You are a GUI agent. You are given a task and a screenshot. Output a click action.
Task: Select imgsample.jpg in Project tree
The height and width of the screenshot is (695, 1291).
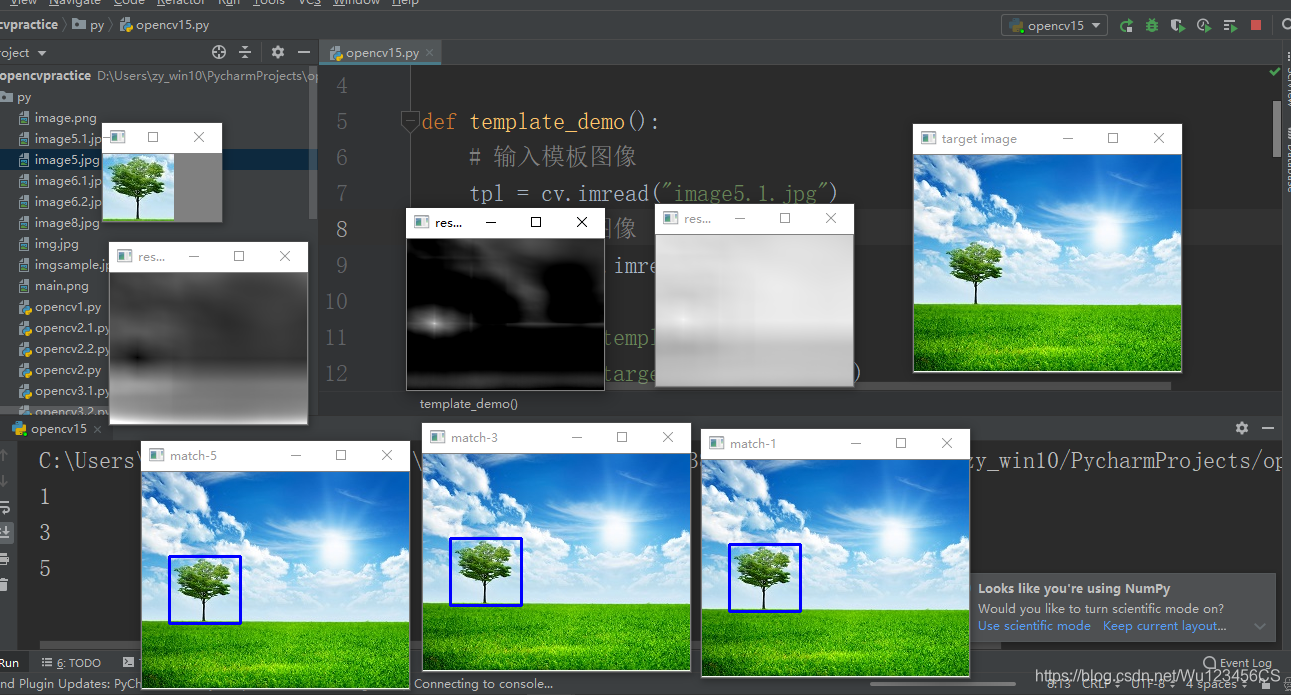pyautogui.click(x=63, y=265)
